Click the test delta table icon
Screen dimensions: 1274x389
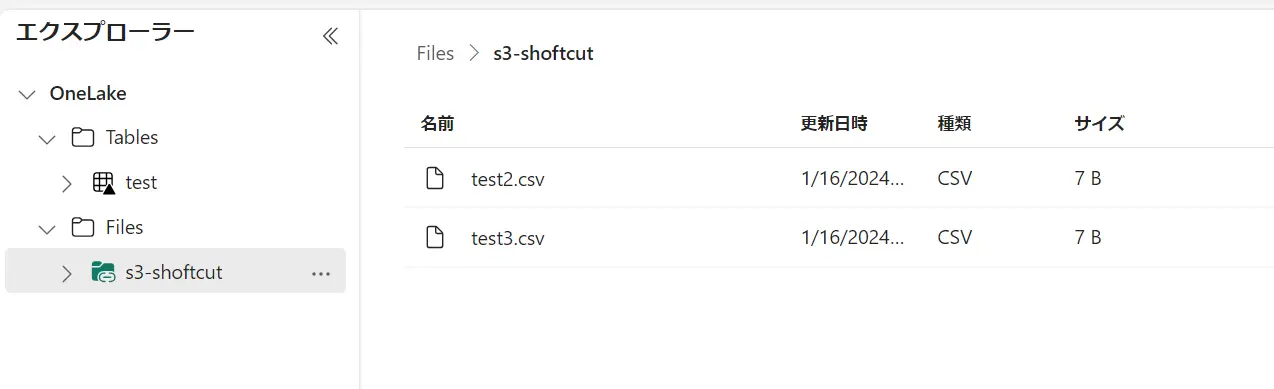tap(103, 183)
